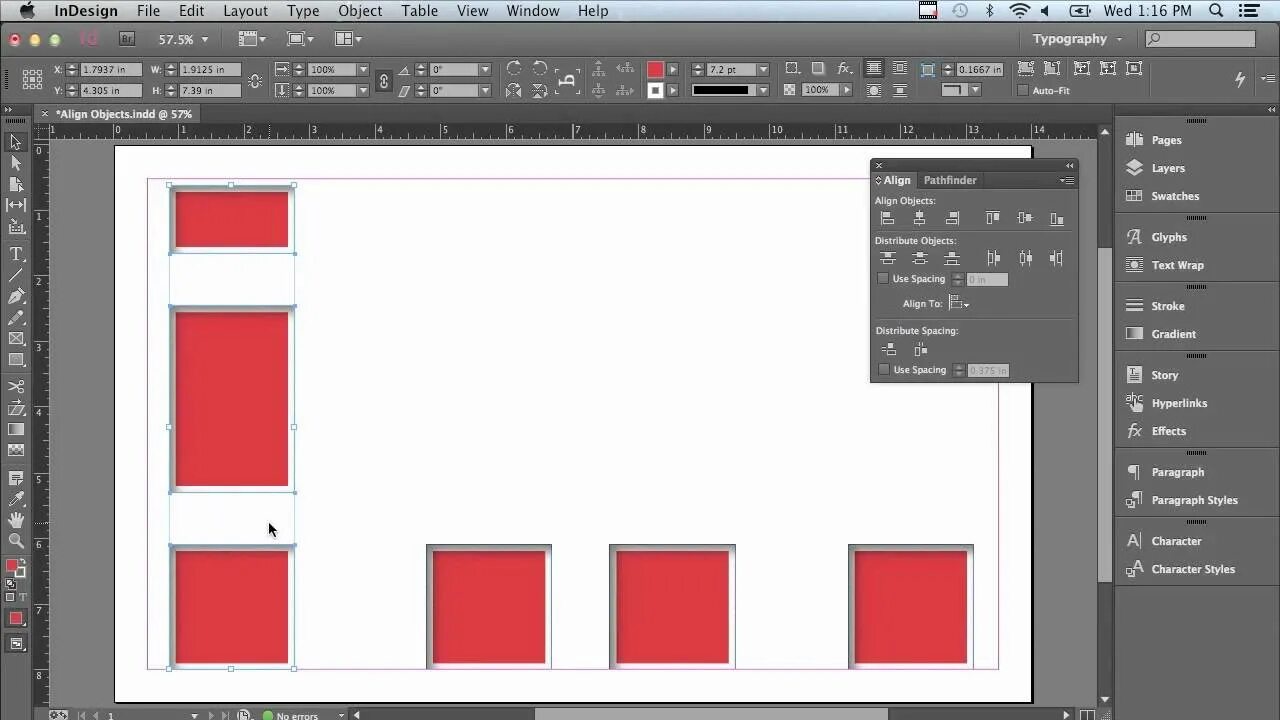Open the Layers panel
This screenshot has height=720, width=1280.
pos(1168,168)
